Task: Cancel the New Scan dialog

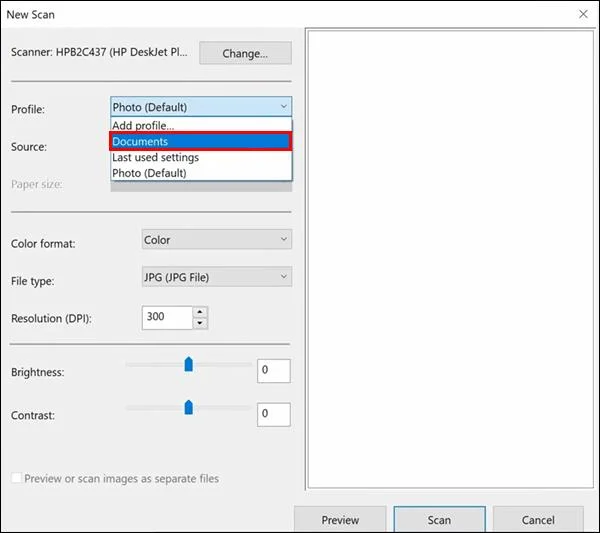Action: tap(538, 520)
